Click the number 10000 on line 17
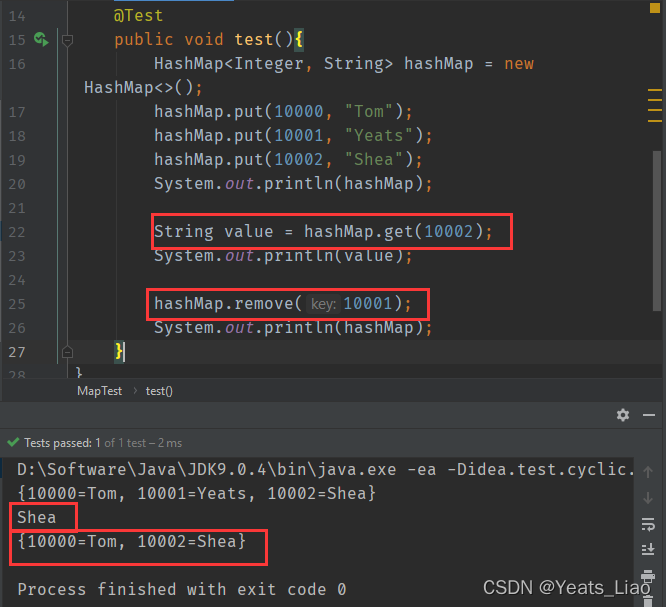 coord(299,112)
